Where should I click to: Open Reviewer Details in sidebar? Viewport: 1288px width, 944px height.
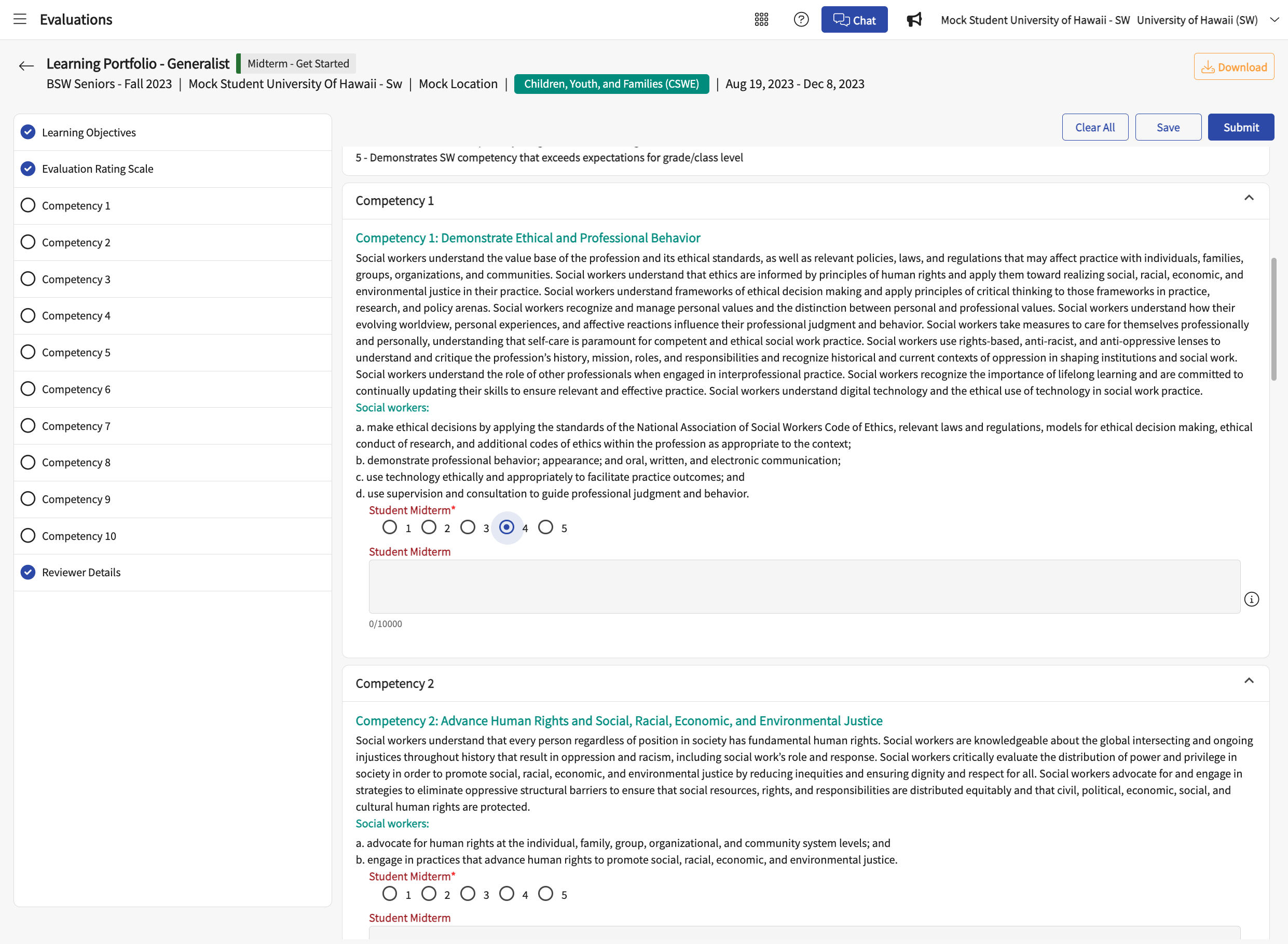[x=173, y=572]
